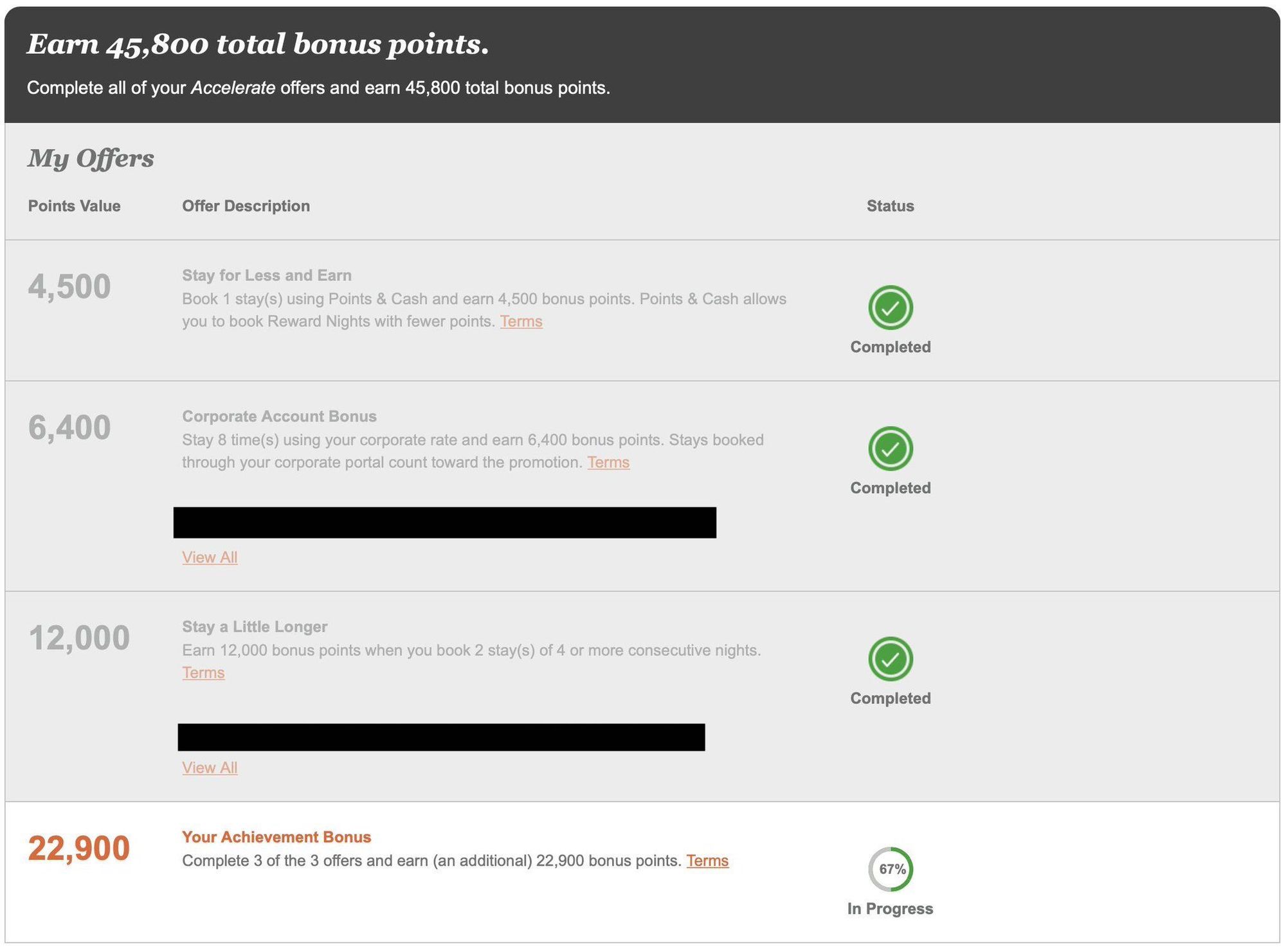Click the Status column header
The height and width of the screenshot is (952, 1286).
coord(890,206)
